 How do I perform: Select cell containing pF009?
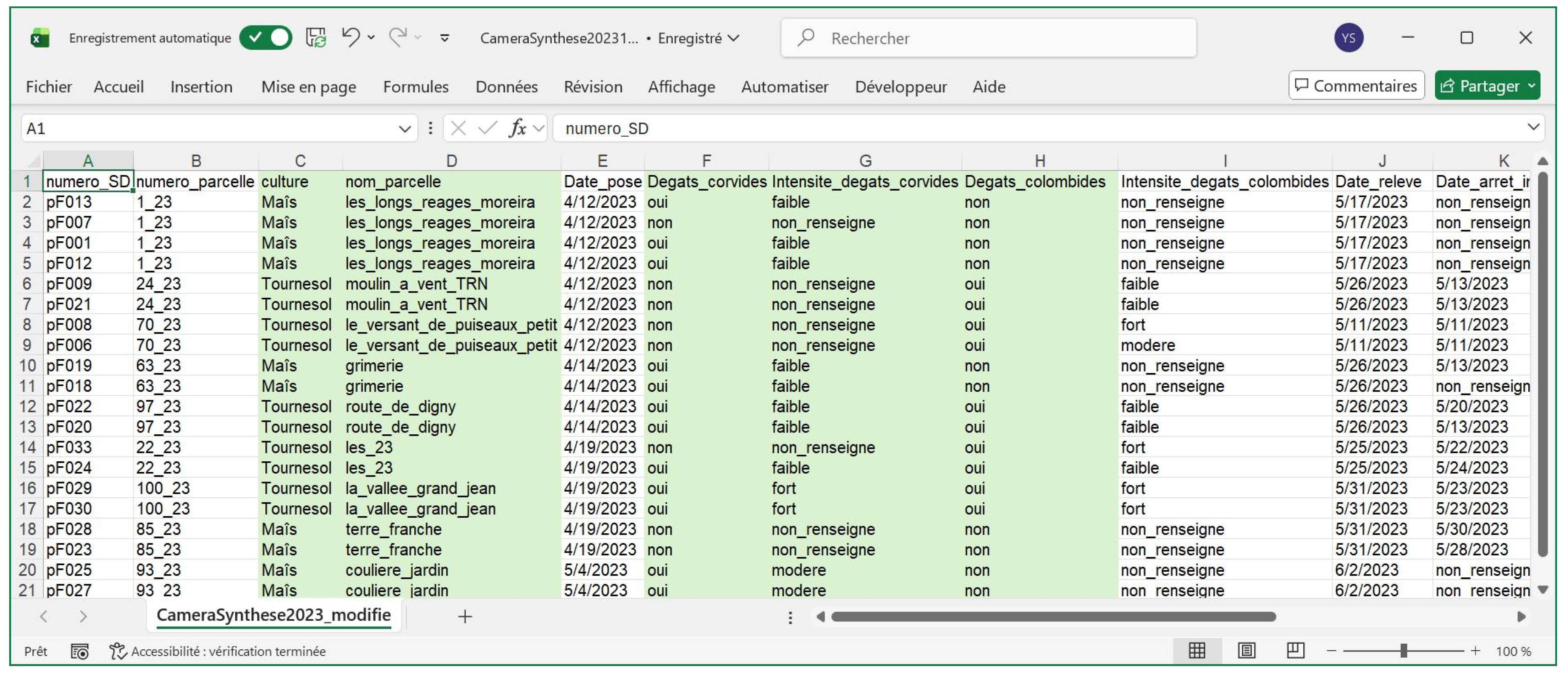tap(88, 284)
